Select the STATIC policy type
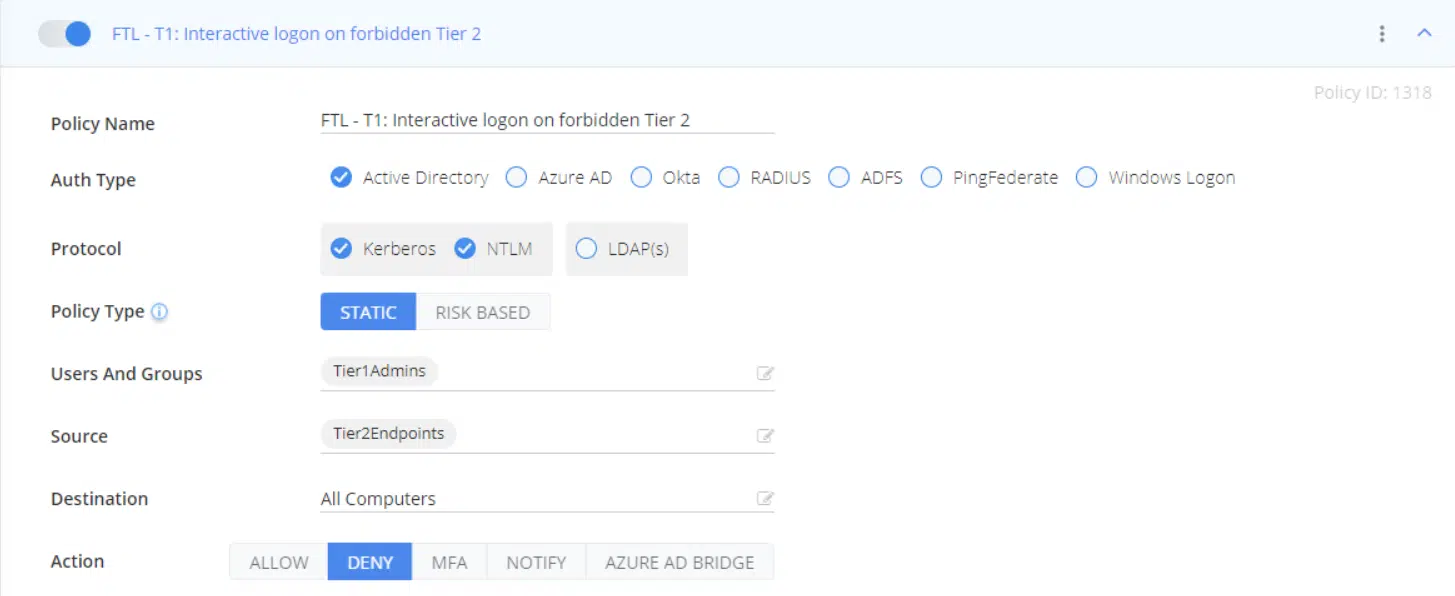1455x596 pixels. pos(368,312)
